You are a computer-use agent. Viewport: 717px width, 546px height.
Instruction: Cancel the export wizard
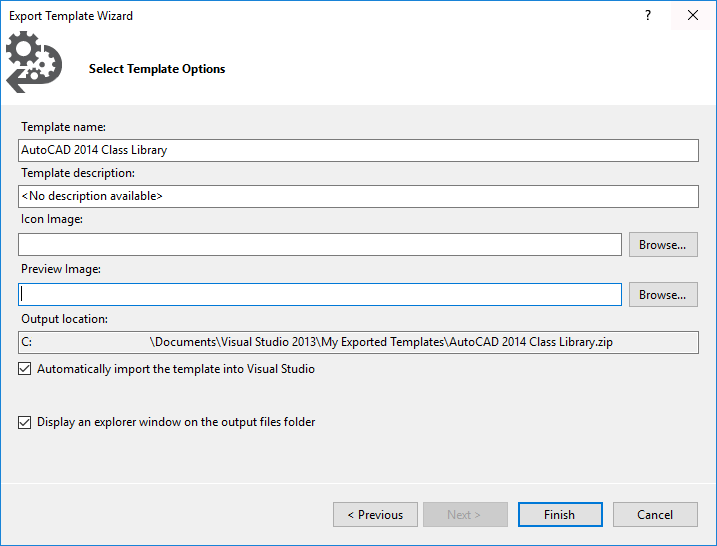click(x=655, y=515)
